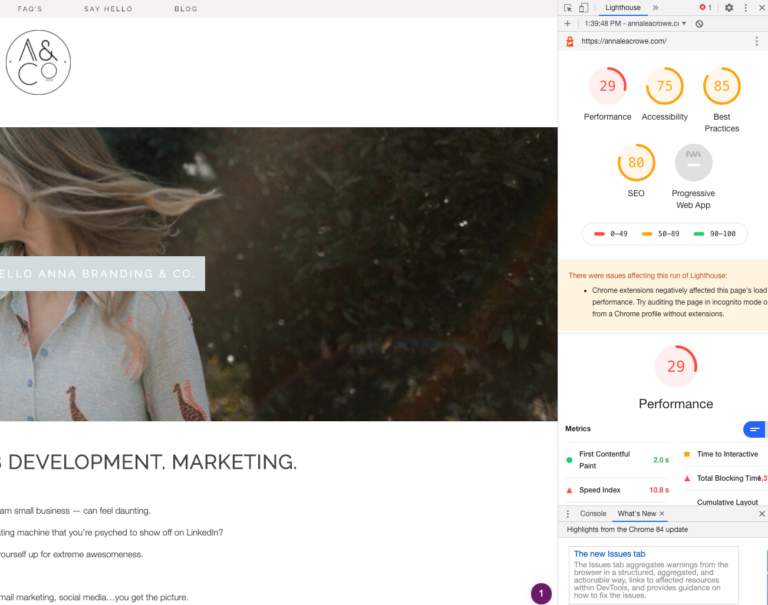This screenshot has width=768, height=605.
Task: Close the DevTools drawer
Action: [762, 513]
